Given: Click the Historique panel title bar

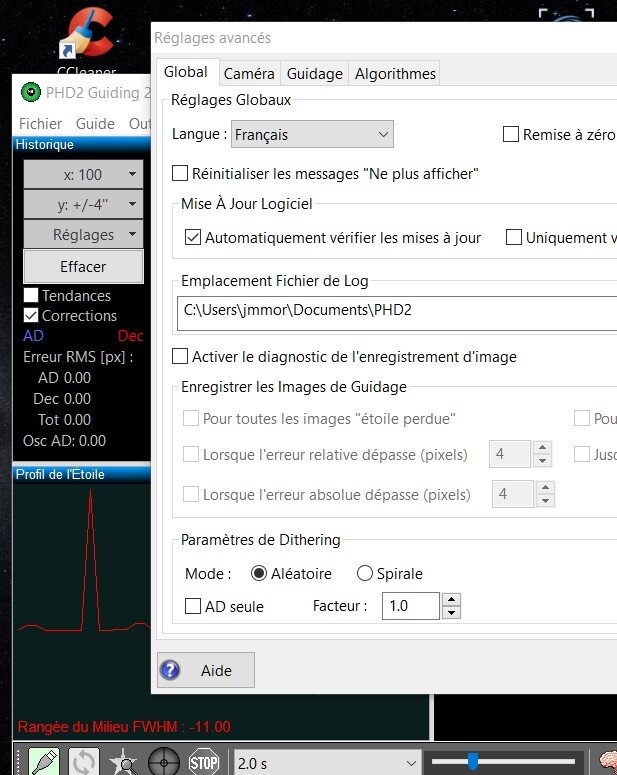Looking at the screenshot, I should coord(82,144).
